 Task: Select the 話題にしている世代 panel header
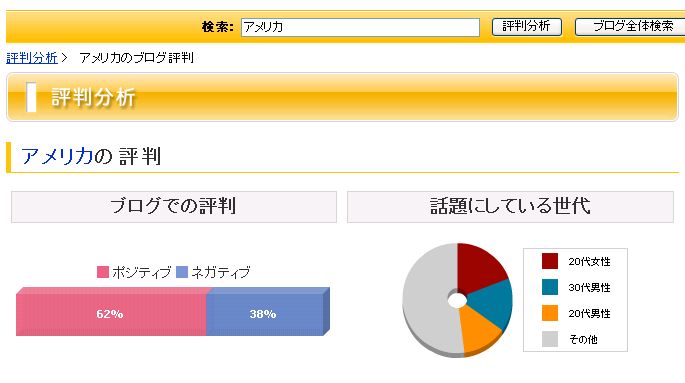510,207
